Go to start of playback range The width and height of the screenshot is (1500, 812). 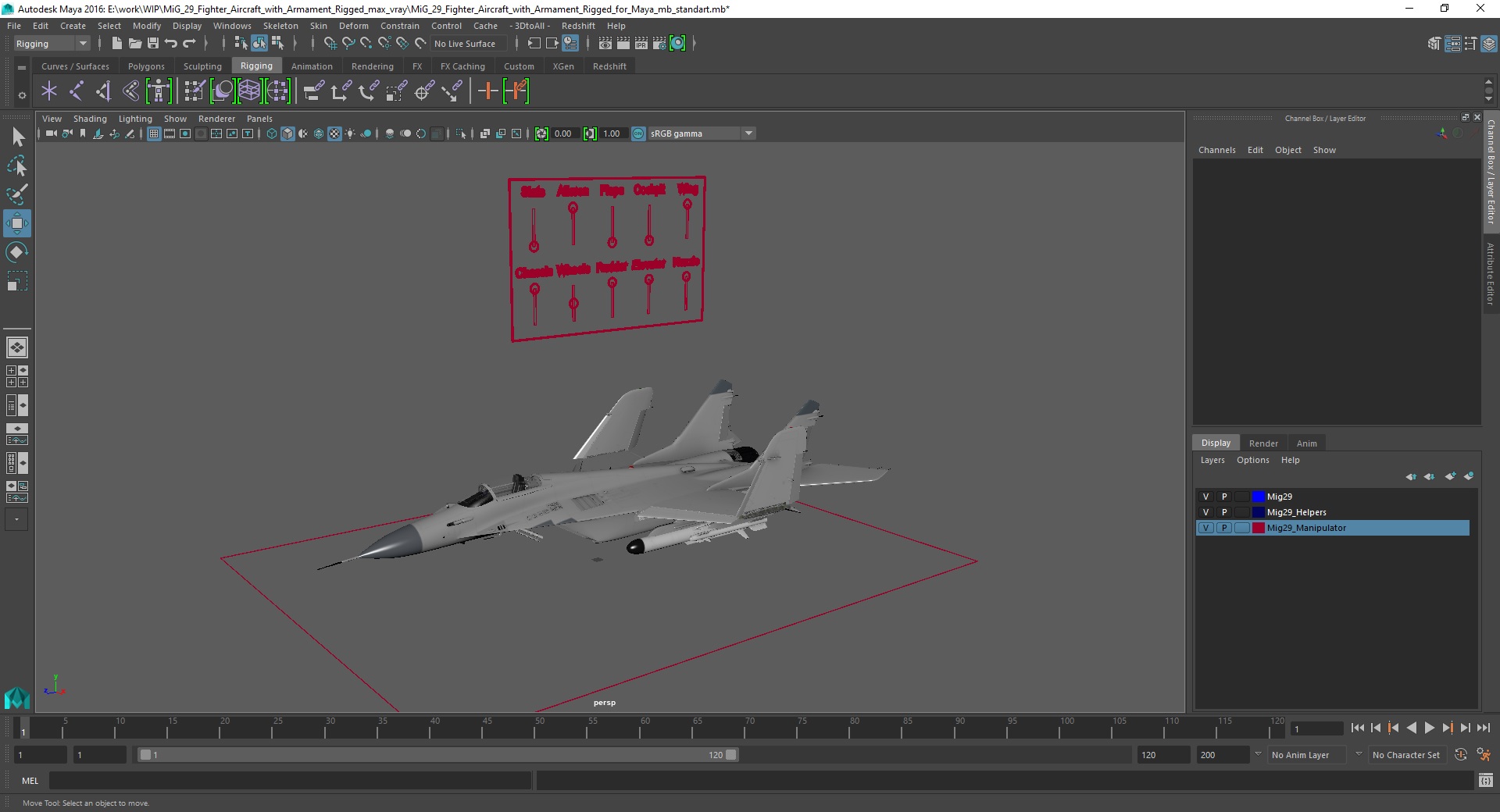pos(1357,728)
